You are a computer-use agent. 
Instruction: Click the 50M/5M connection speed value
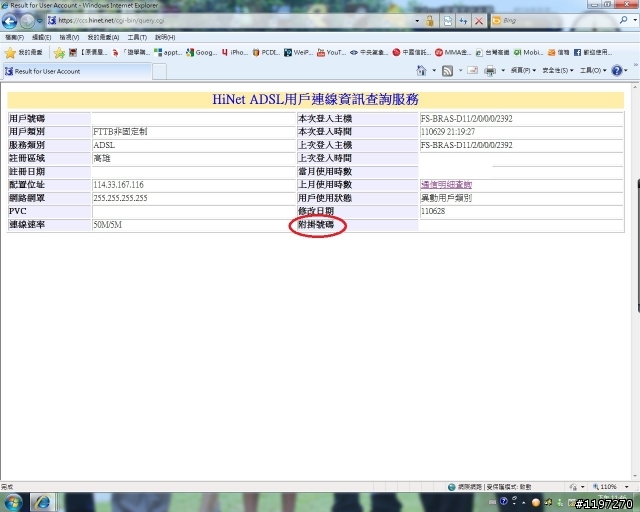[108, 225]
